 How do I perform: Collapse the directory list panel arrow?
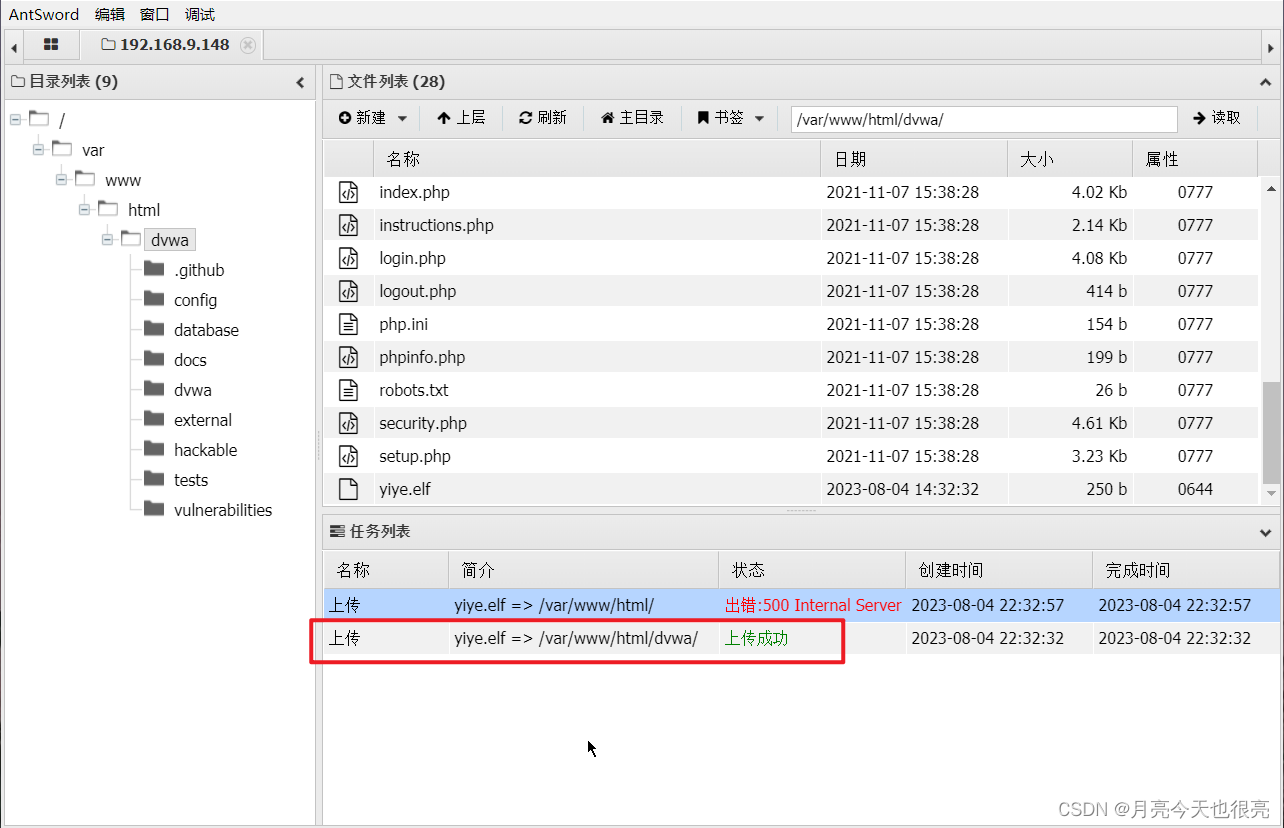coord(300,83)
